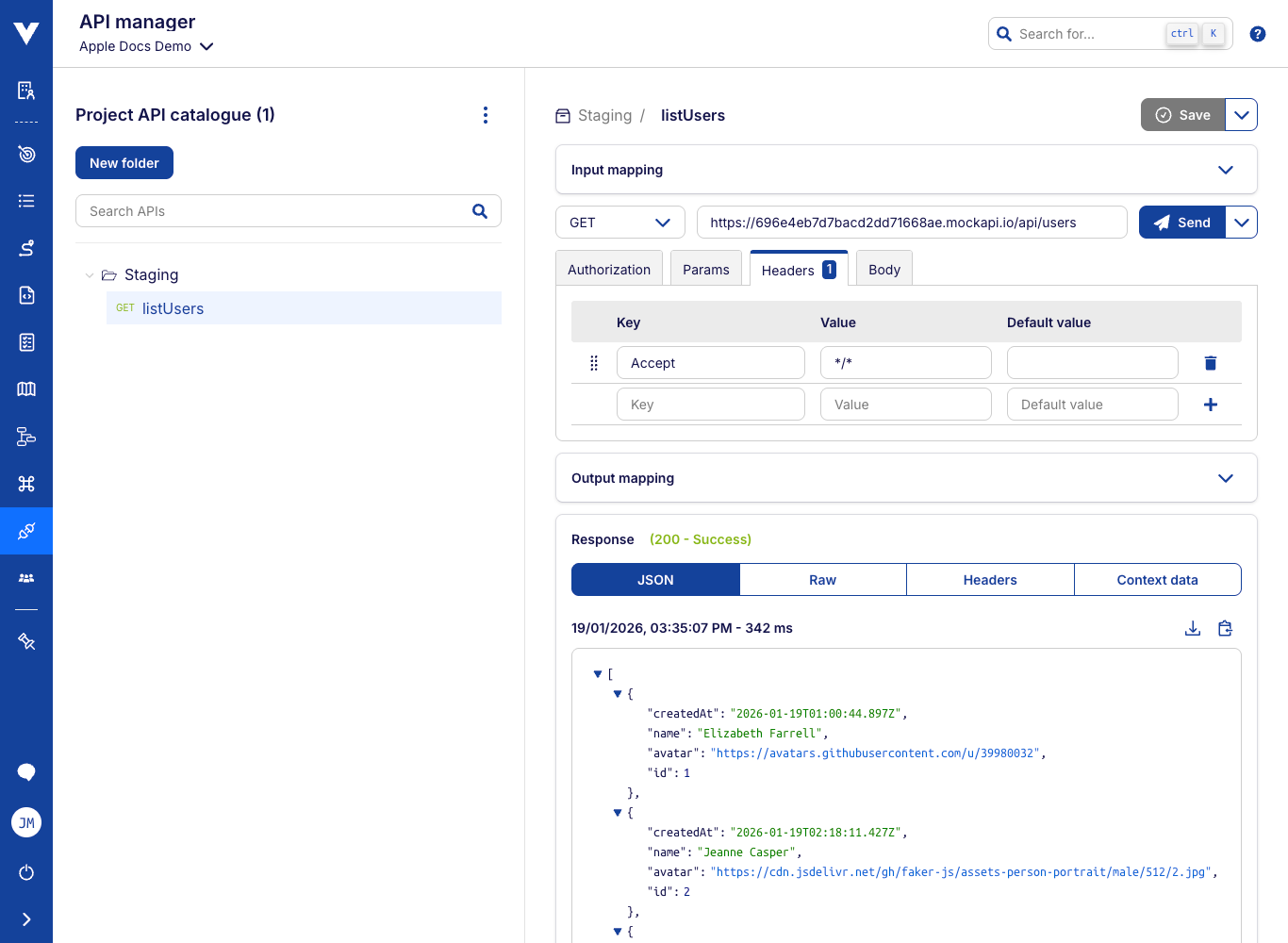
Task: Open the team members icon in sidebar
Action: (x=26, y=577)
